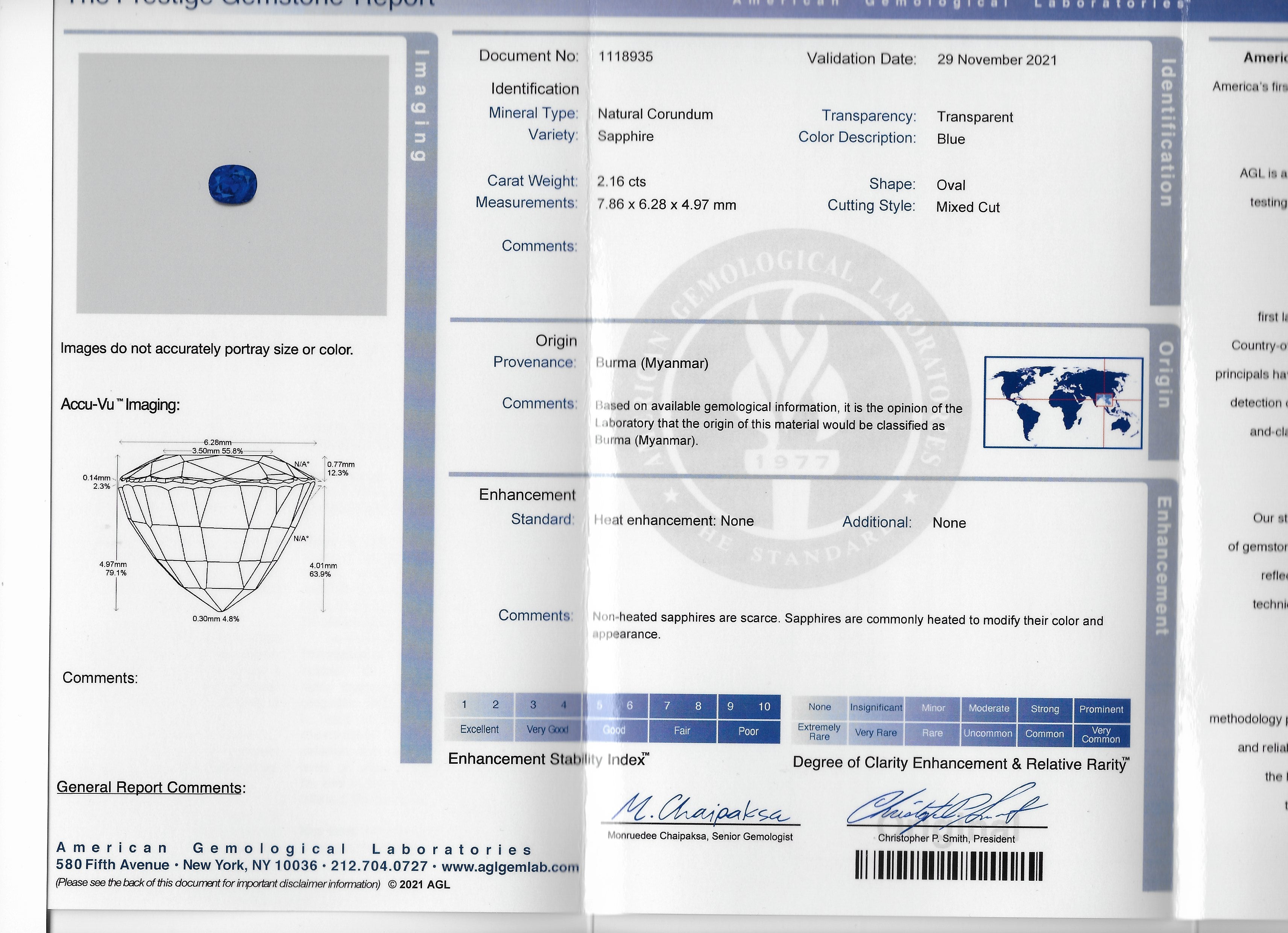Click the document number 1118935
Image resolution: width=1288 pixels, height=933 pixels.
[x=625, y=57]
